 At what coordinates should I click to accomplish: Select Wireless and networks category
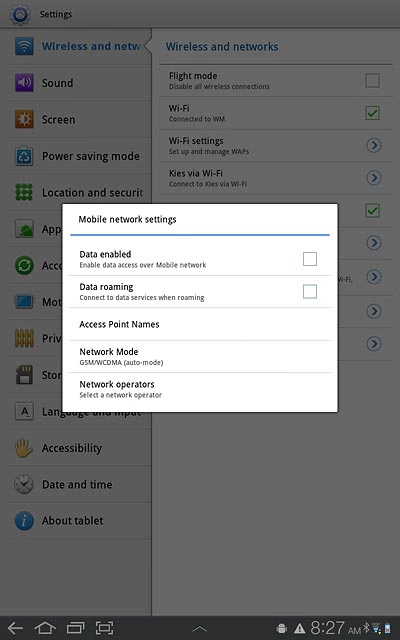pyautogui.click(x=80, y=46)
